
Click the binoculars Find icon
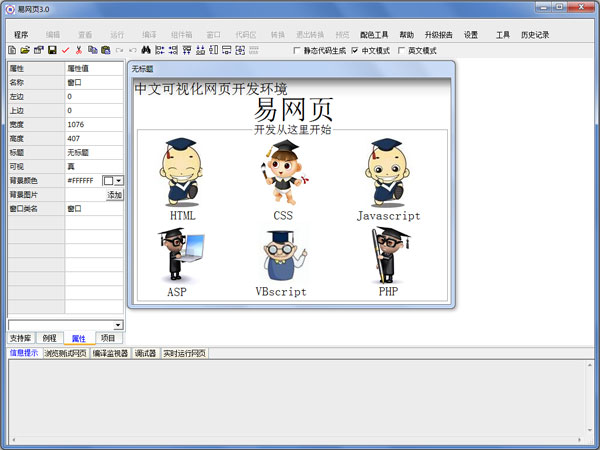pos(146,50)
